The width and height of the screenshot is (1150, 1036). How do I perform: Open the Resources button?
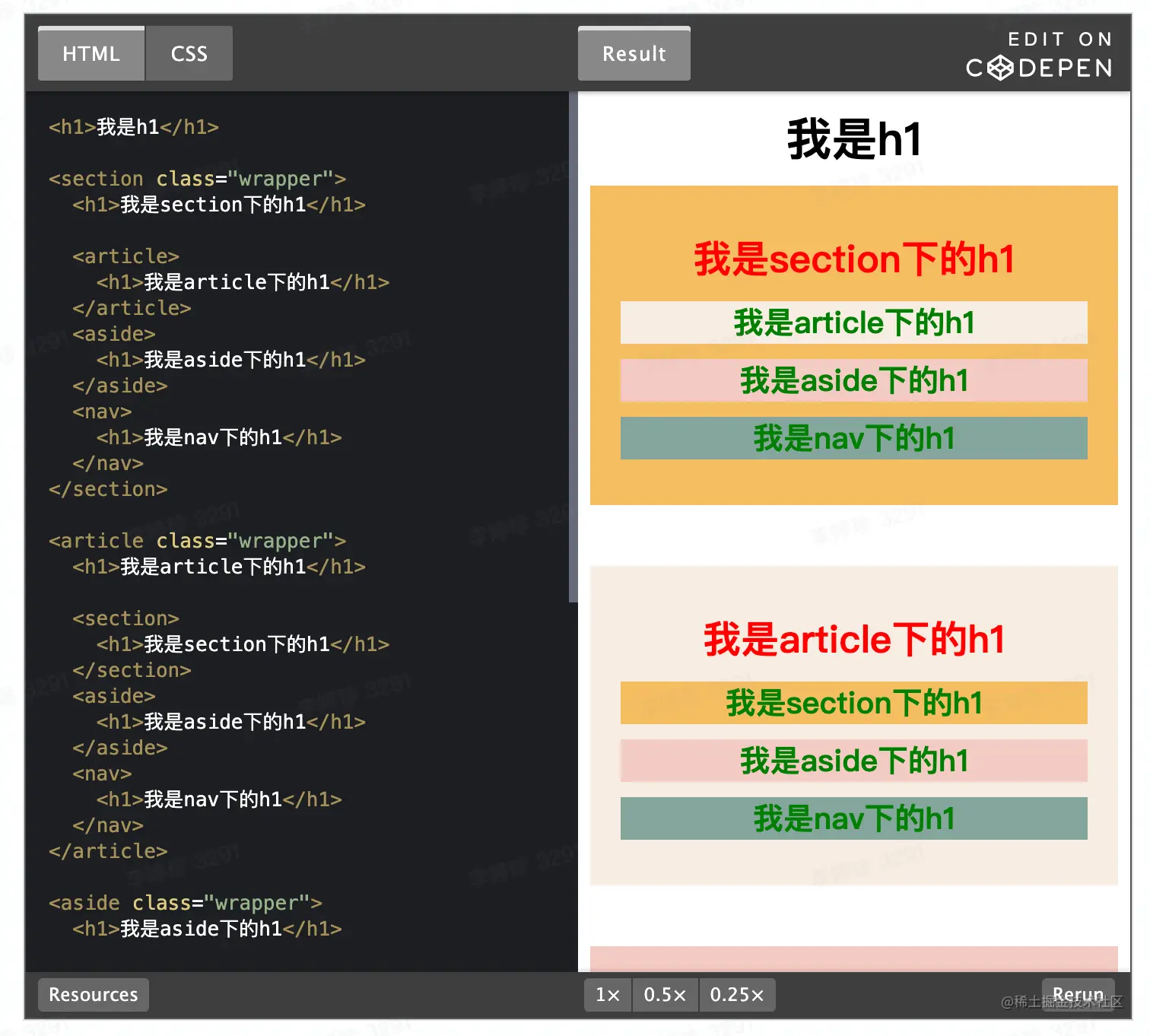pos(94,995)
